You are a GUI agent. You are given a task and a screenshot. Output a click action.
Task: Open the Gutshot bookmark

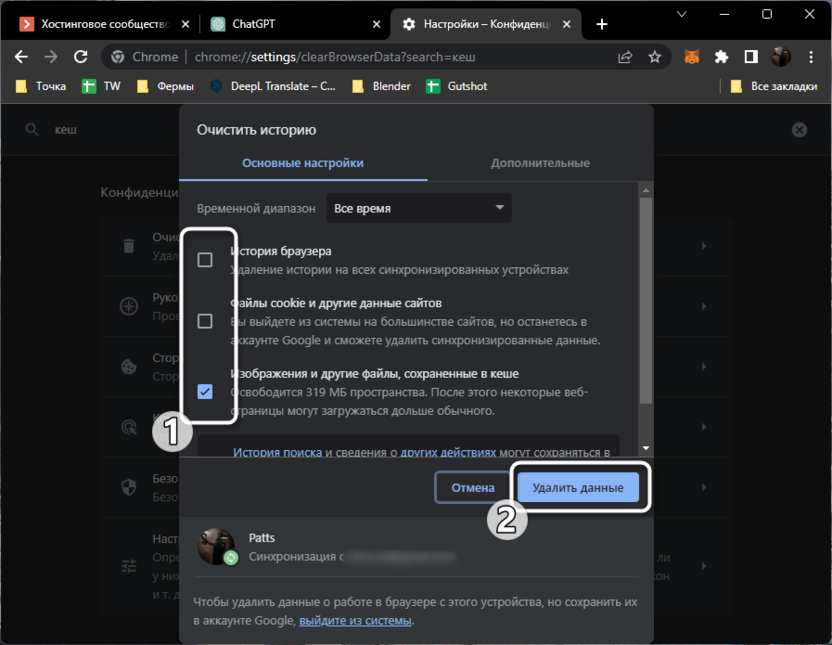457,86
